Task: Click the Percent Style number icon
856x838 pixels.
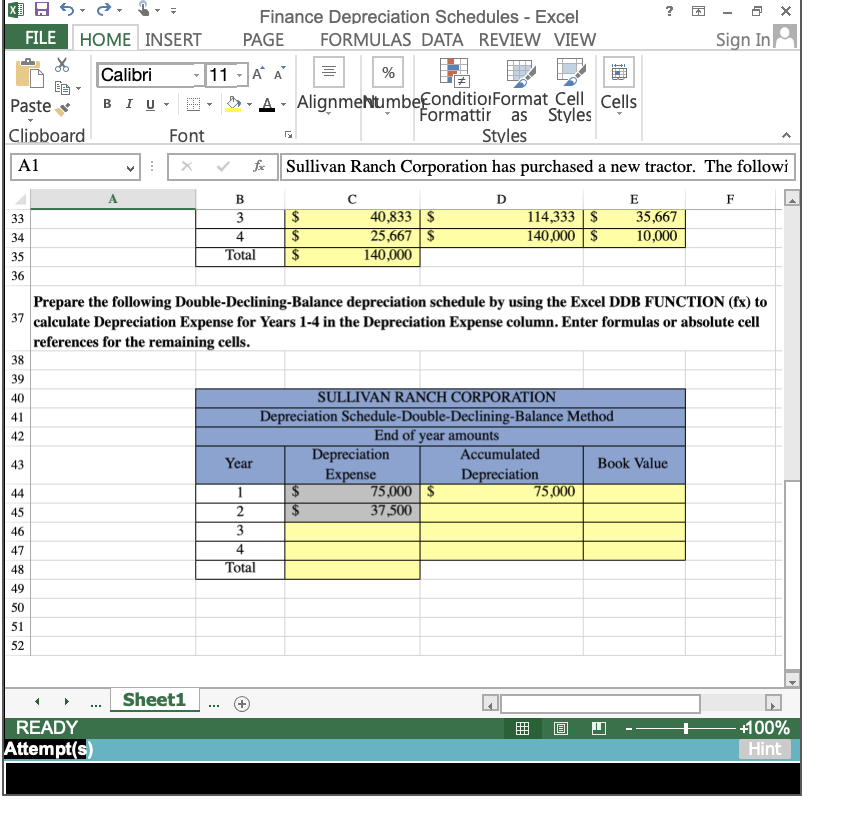Action: tap(387, 72)
